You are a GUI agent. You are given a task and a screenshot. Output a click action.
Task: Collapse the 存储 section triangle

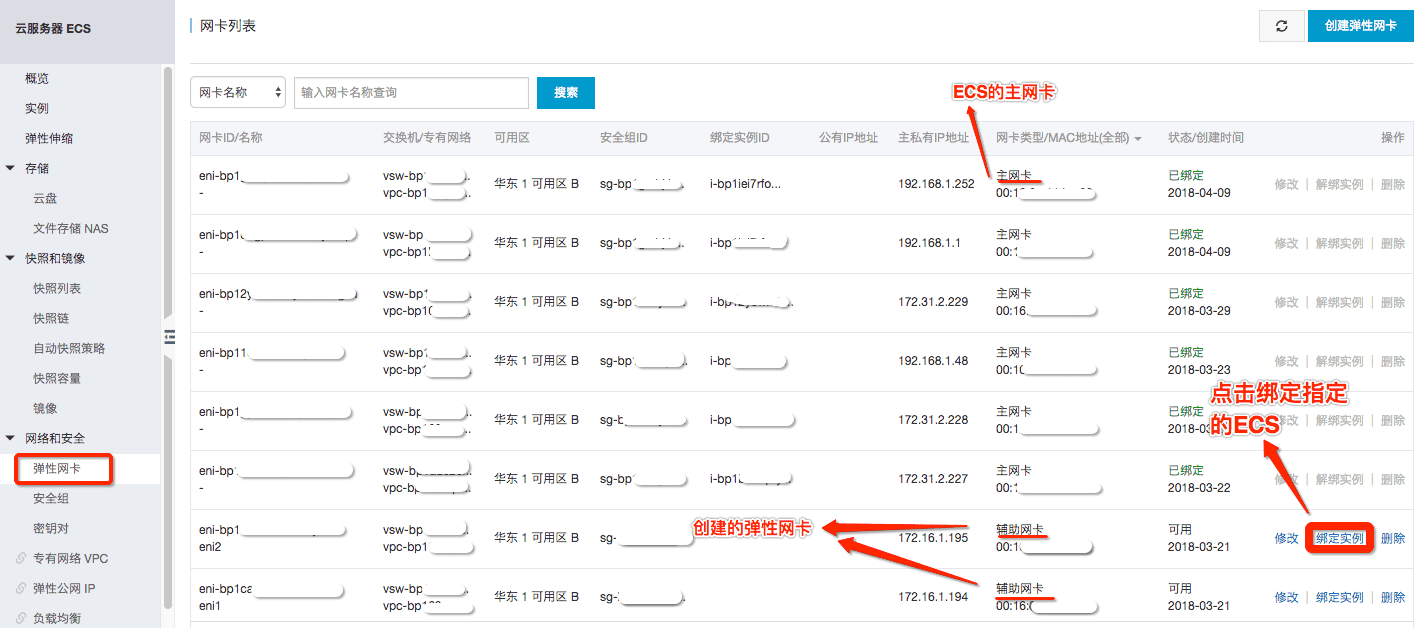point(11,169)
